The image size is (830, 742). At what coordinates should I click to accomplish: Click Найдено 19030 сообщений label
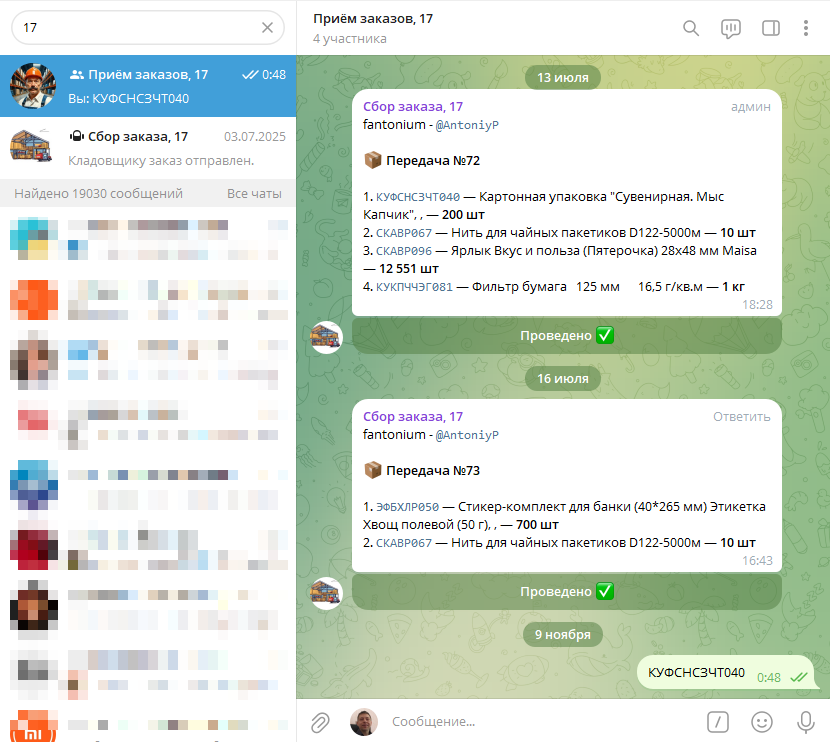tap(98, 194)
